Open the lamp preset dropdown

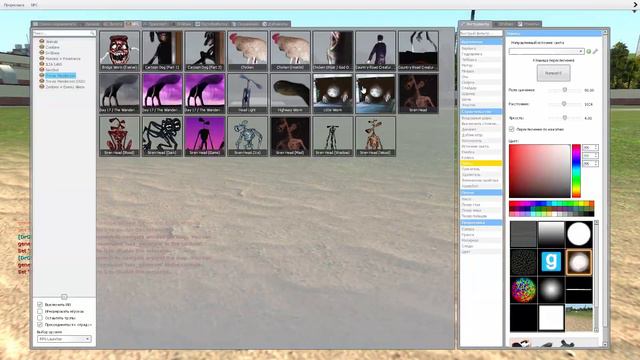pos(546,51)
